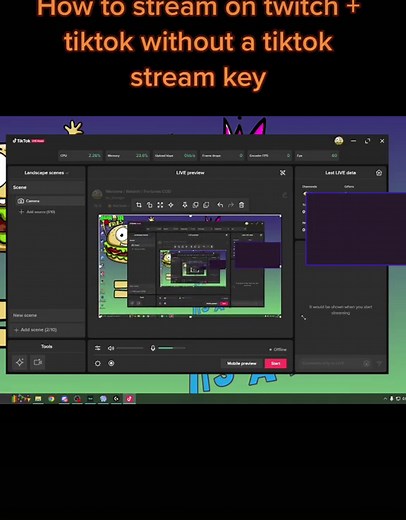Open the profile avatar in title bar
Screen dimensions: 406x520
(x=339, y=141)
